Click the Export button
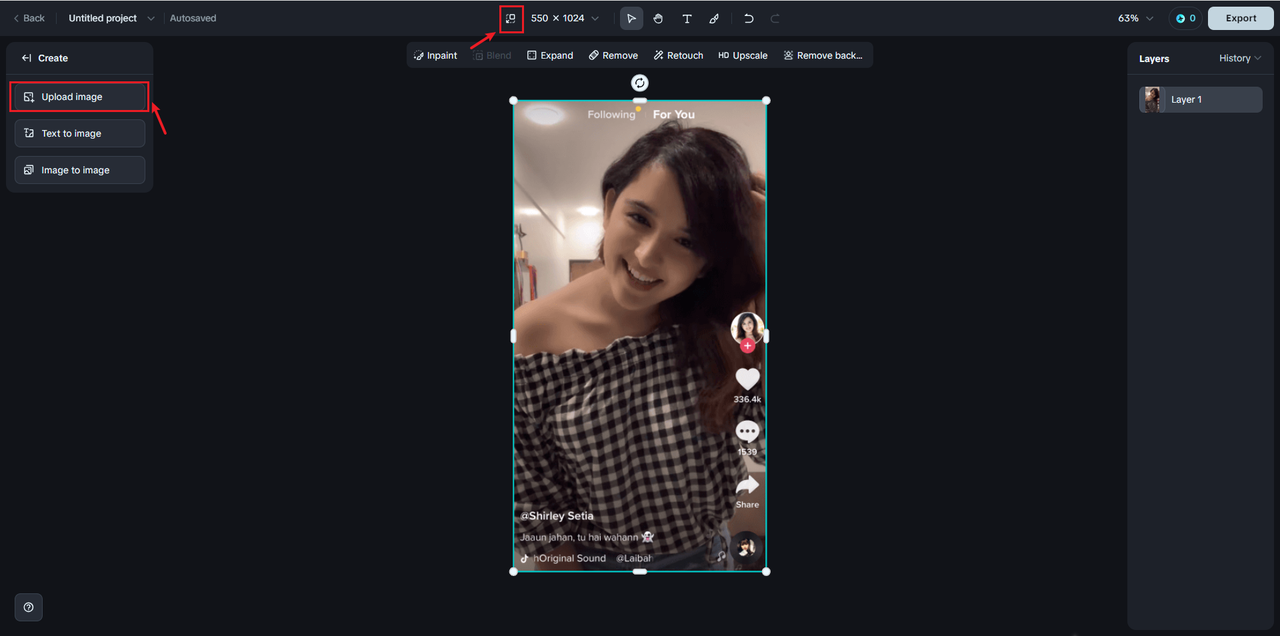This screenshot has height=636, width=1280. click(1241, 18)
